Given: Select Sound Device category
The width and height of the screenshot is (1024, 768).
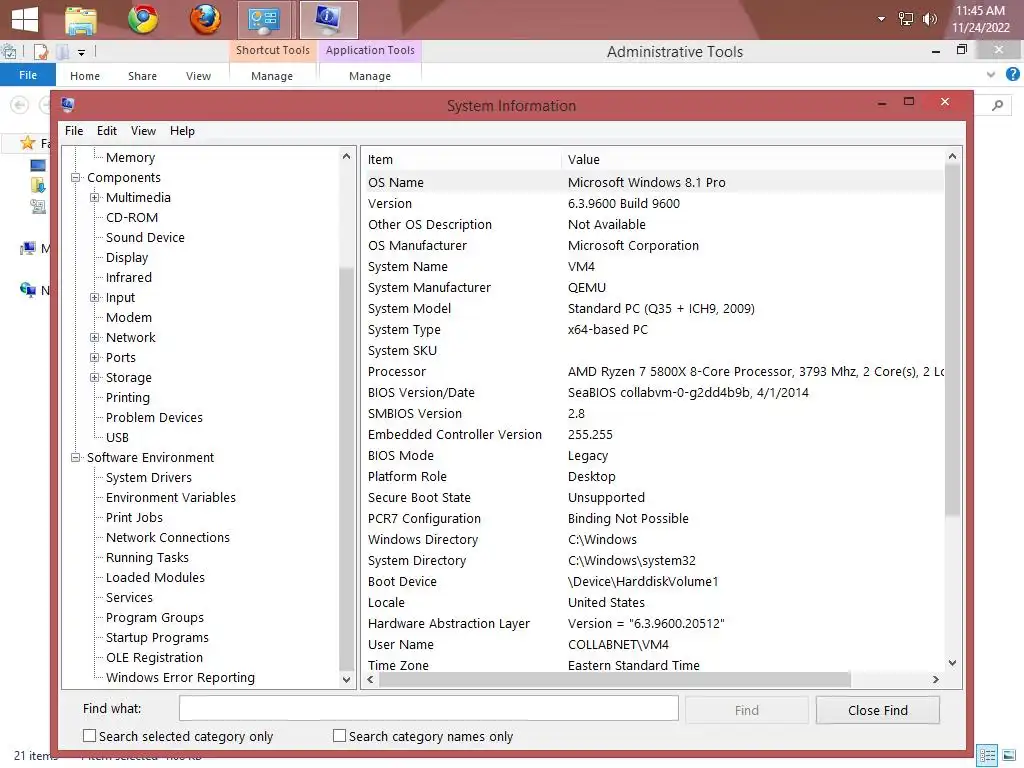Looking at the screenshot, I should (145, 238).
